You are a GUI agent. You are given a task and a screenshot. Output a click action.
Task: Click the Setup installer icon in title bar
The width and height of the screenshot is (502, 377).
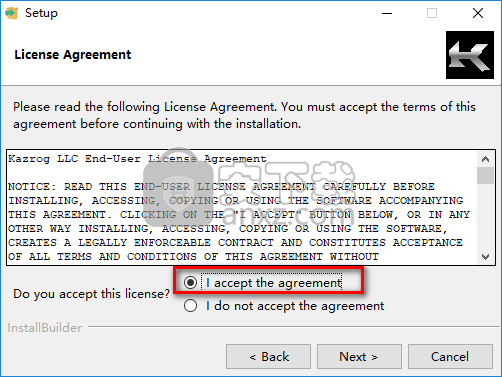click(12, 13)
